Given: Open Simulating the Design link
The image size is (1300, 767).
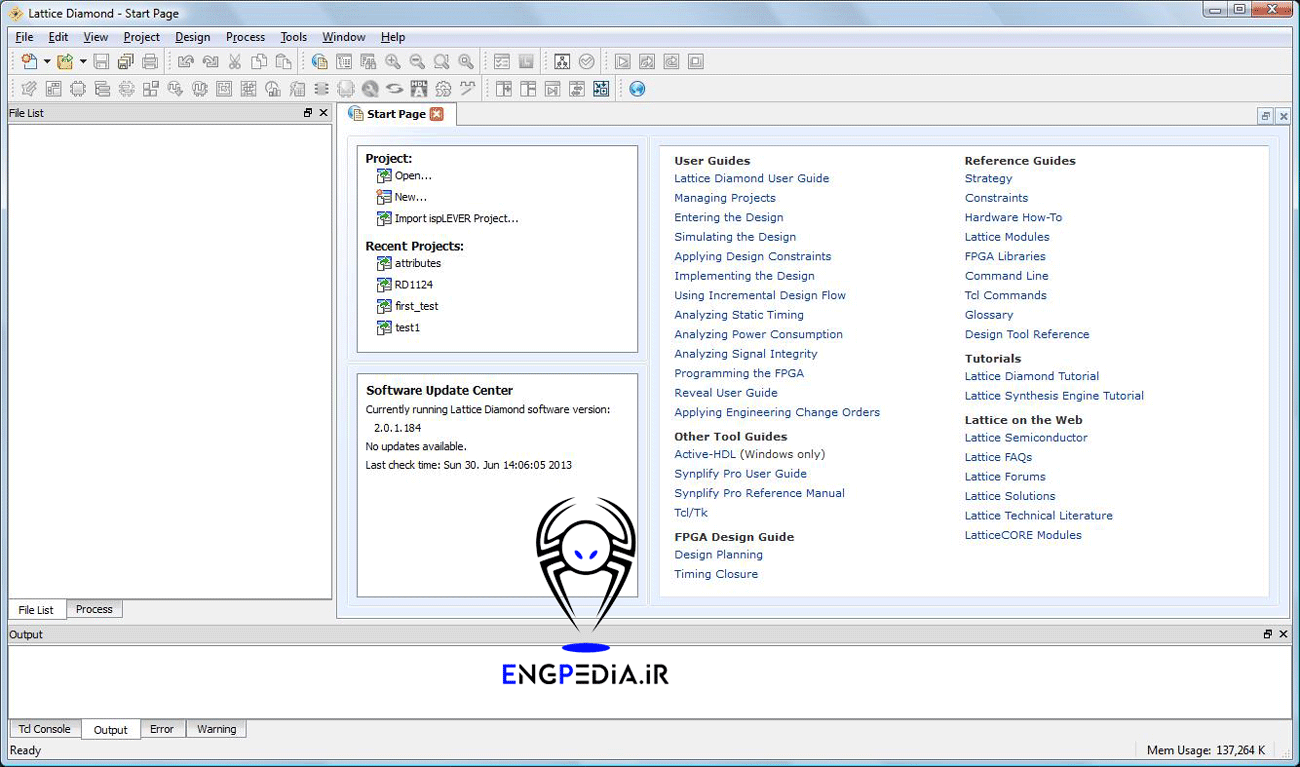Looking at the screenshot, I should (x=735, y=237).
